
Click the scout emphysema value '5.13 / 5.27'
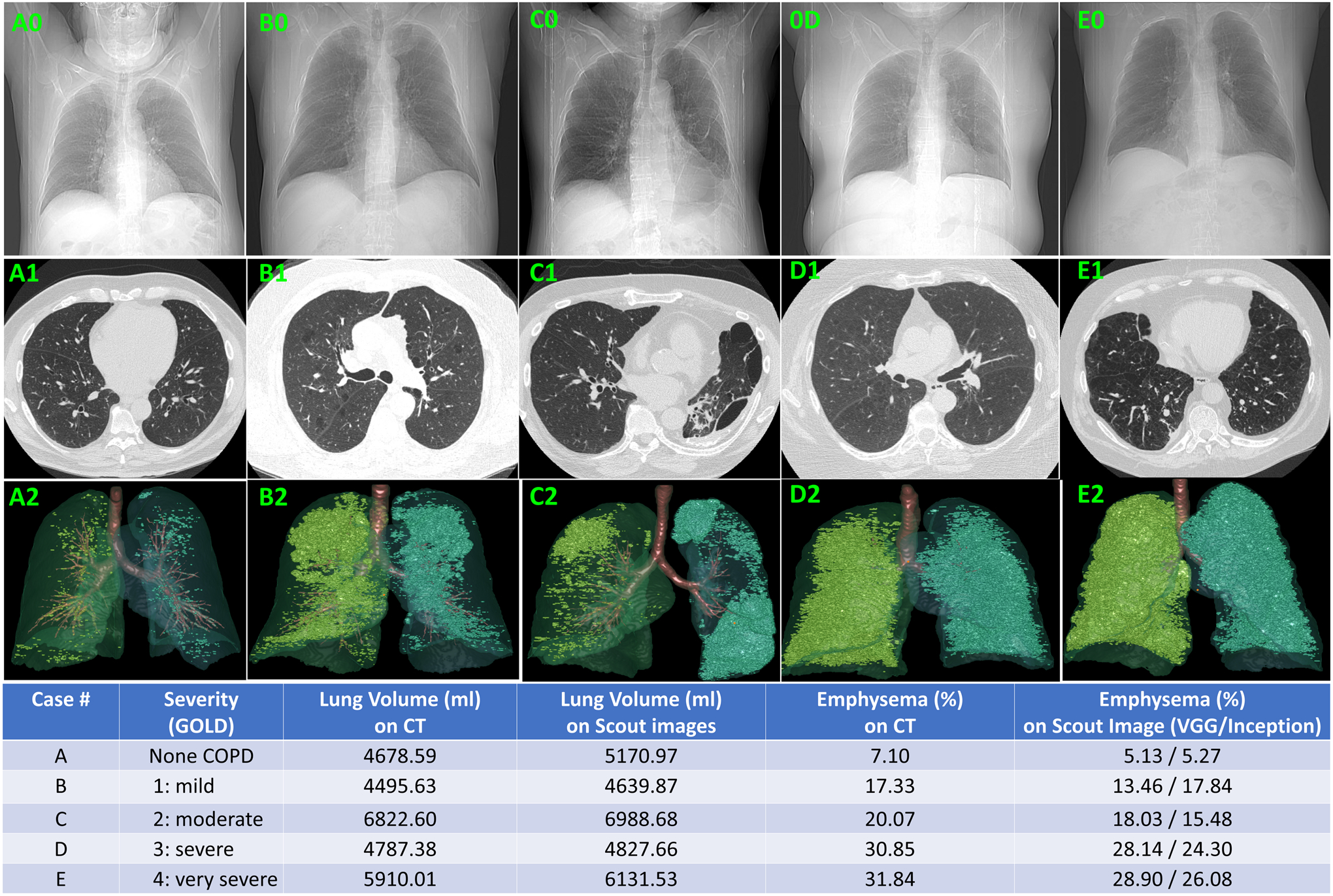[x=1172, y=755]
